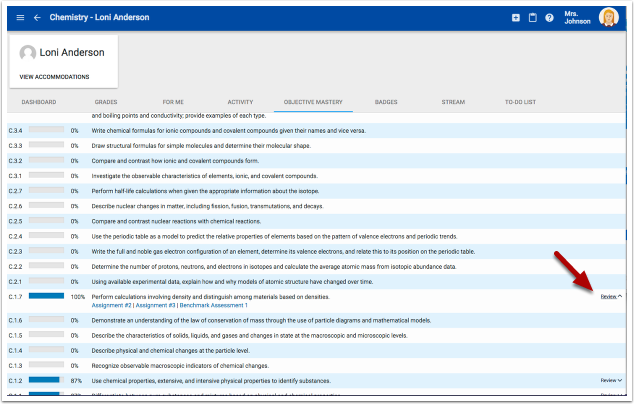This screenshot has width=634, height=404.
Task: Click View Accommodations link
Action: point(54,76)
